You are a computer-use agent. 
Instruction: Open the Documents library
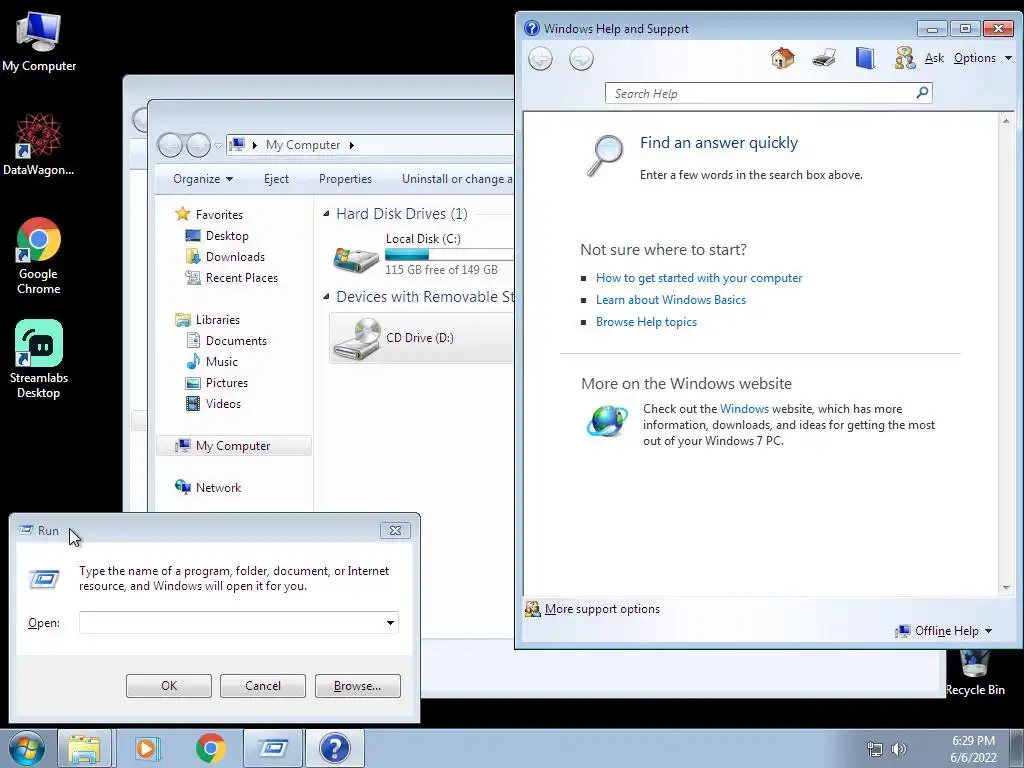pyautogui.click(x=236, y=341)
